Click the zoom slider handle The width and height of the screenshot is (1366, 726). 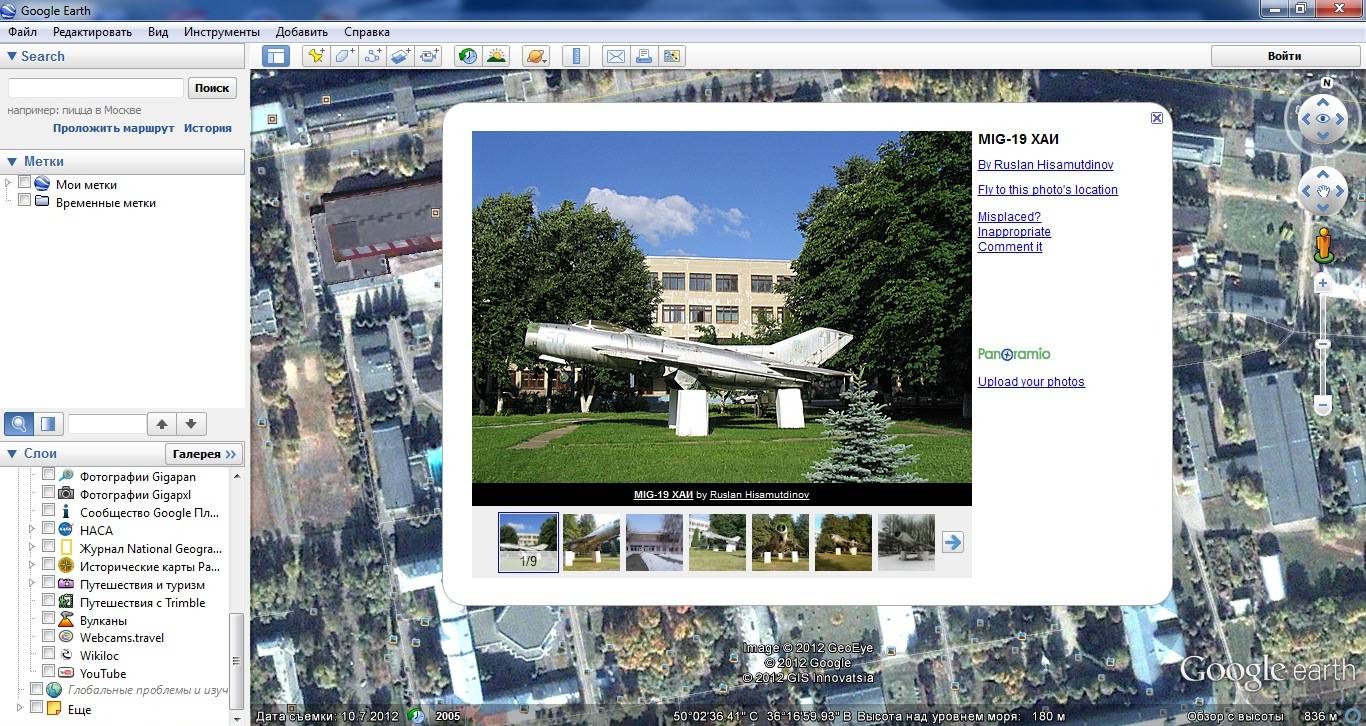(x=1323, y=344)
